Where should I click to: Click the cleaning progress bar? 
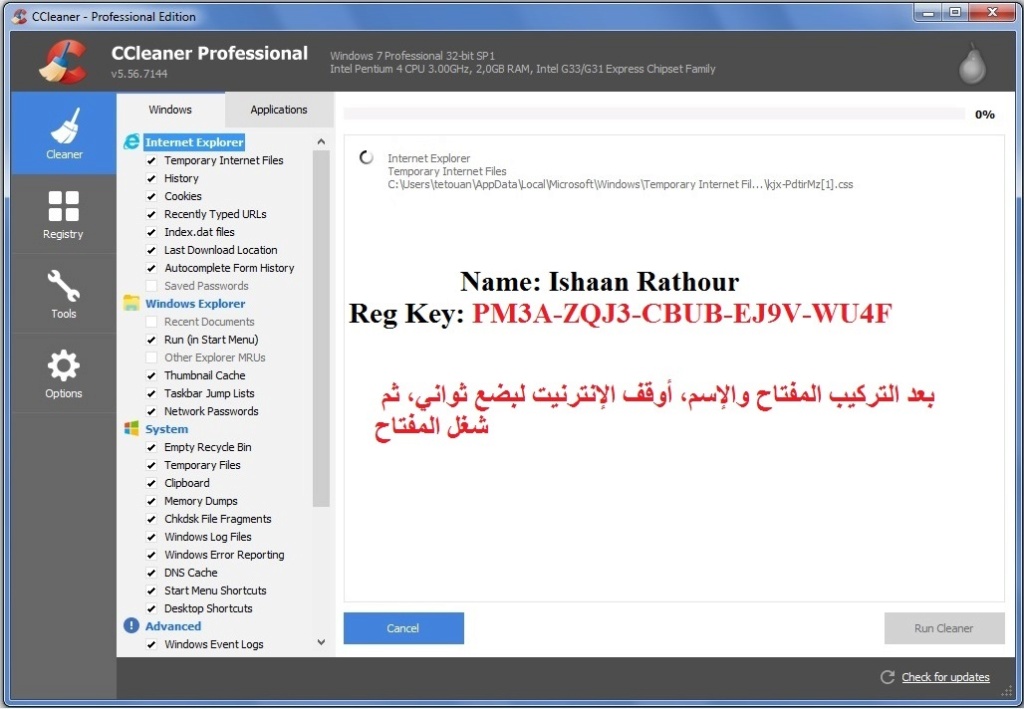pos(654,114)
